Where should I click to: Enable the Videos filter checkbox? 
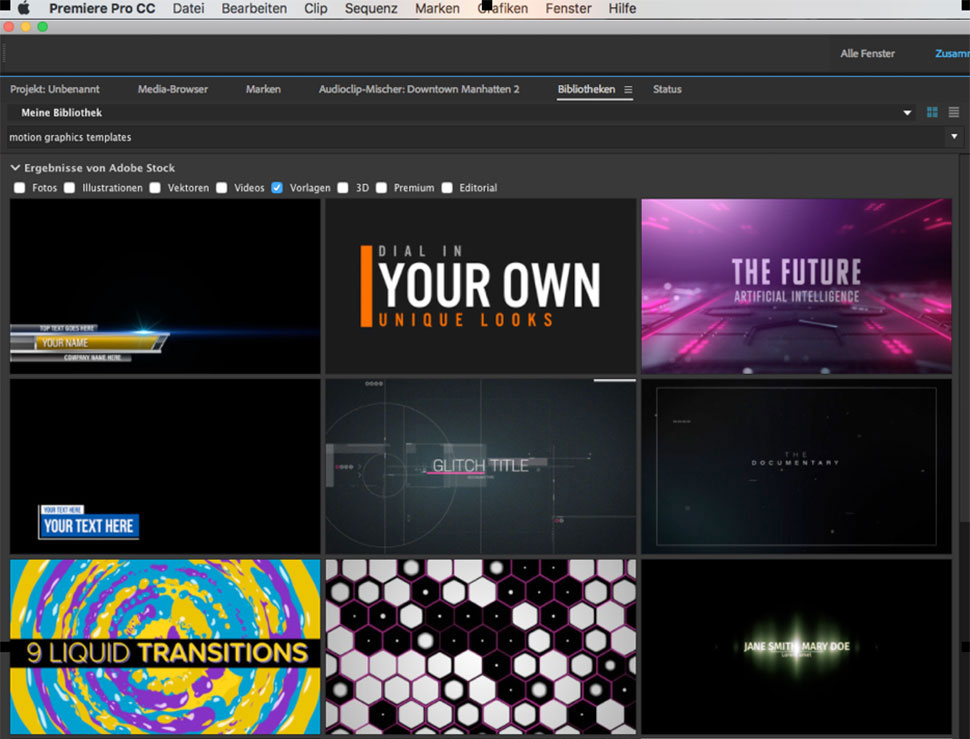[x=222, y=188]
